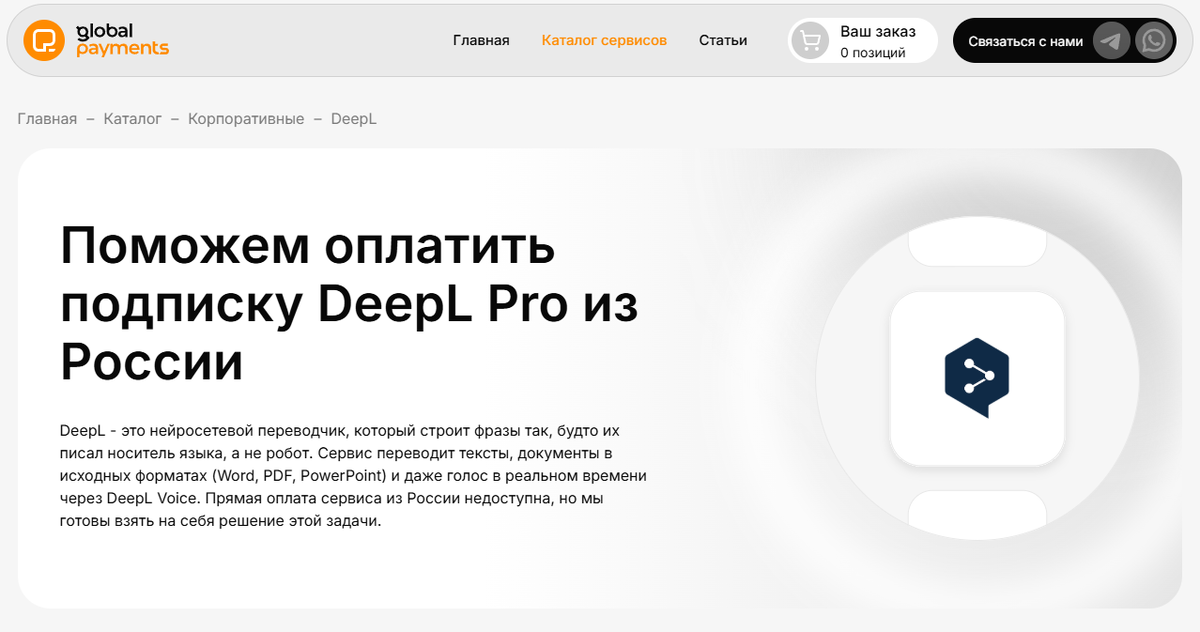The height and width of the screenshot is (632, 1200).
Task: Click the DeepL description paragraph text
Action: pyautogui.click(x=353, y=476)
